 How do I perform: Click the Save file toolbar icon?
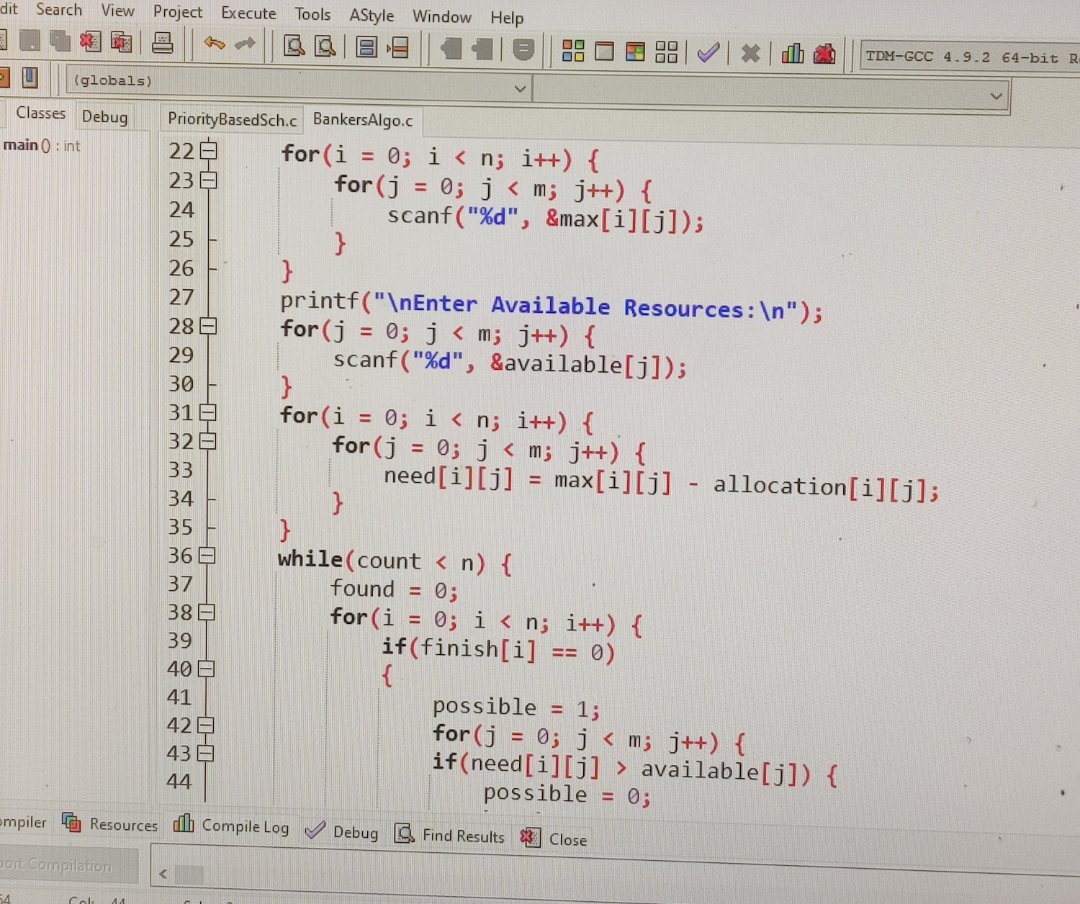(x=29, y=41)
